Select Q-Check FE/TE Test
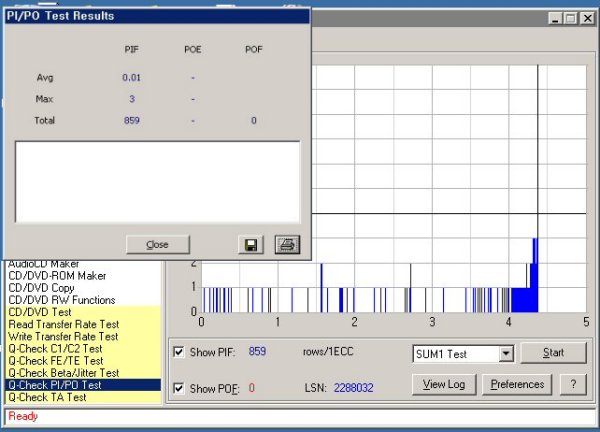Viewport: 600px width, 432px height. click(x=83, y=360)
